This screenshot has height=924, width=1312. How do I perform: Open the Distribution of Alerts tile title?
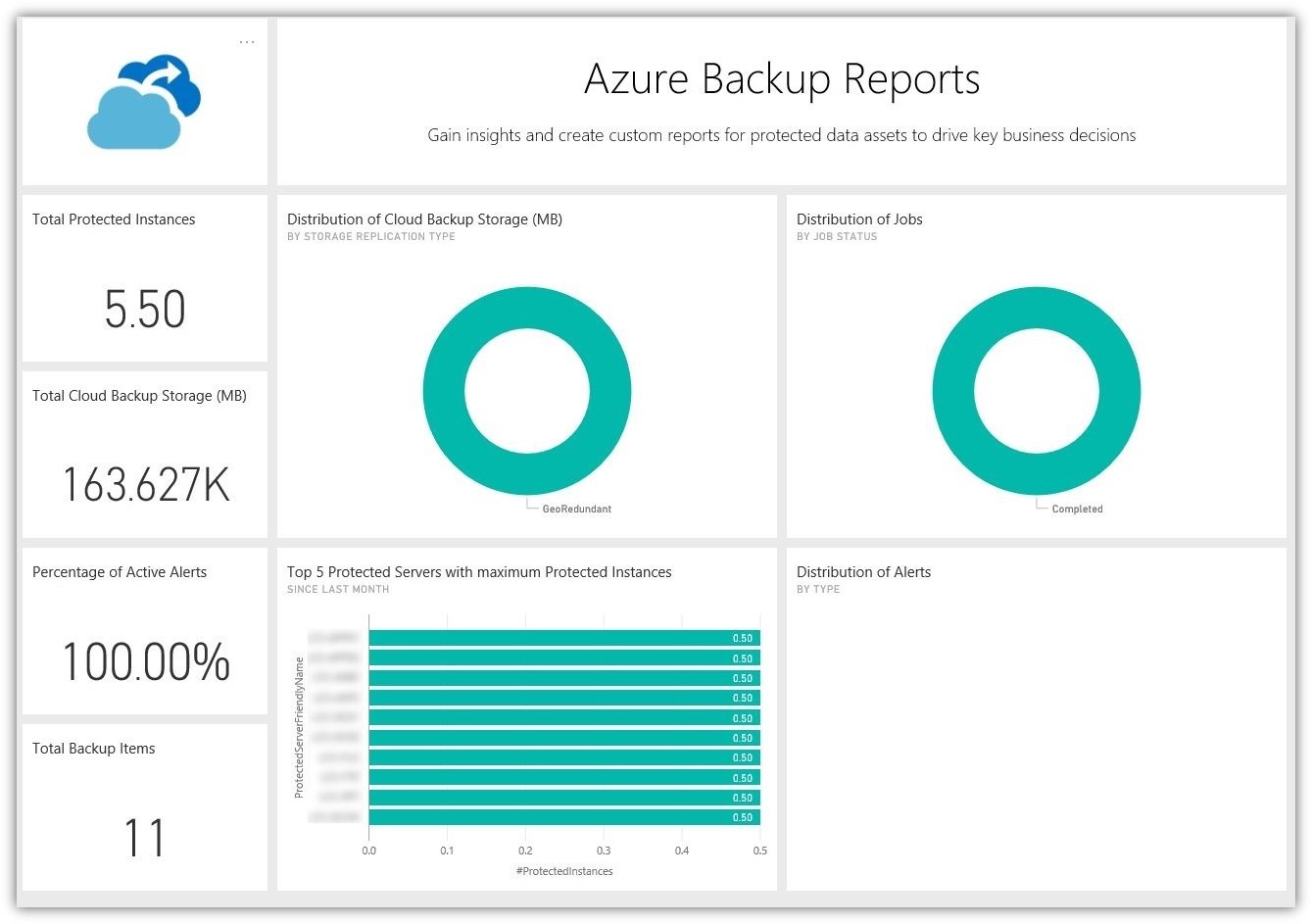coord(863,572)
